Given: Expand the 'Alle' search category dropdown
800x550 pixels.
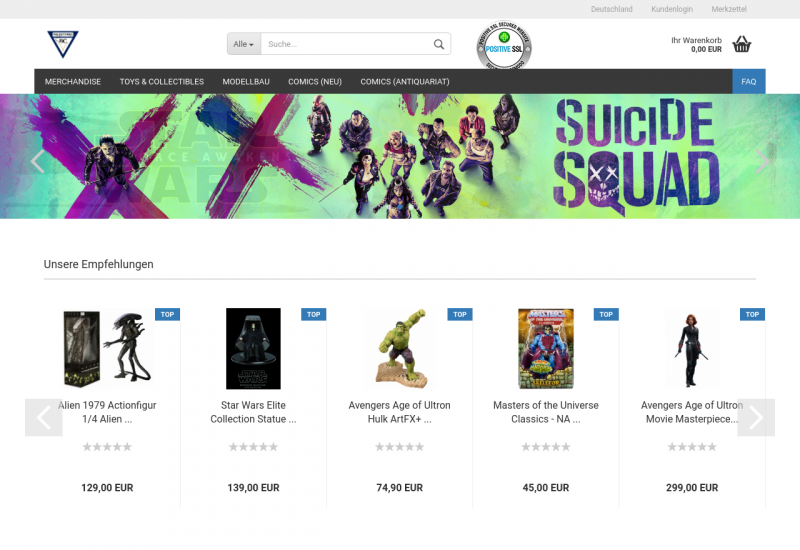Looking at the screenshot, I should tap(243, 44).
